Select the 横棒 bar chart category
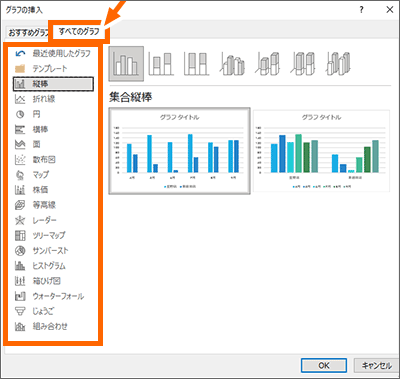The height and width of the screenshot is (379, 400). 53,129
